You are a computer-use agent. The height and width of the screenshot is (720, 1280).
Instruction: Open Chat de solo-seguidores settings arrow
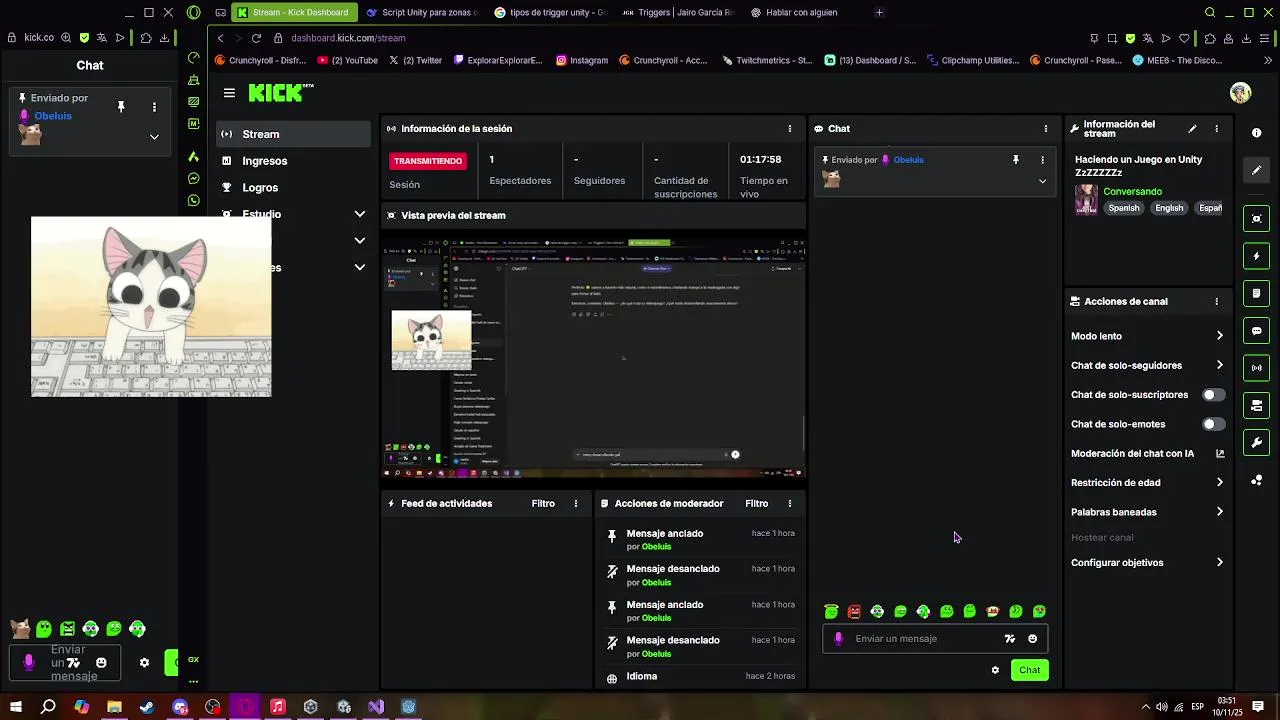click(1219, 366)
